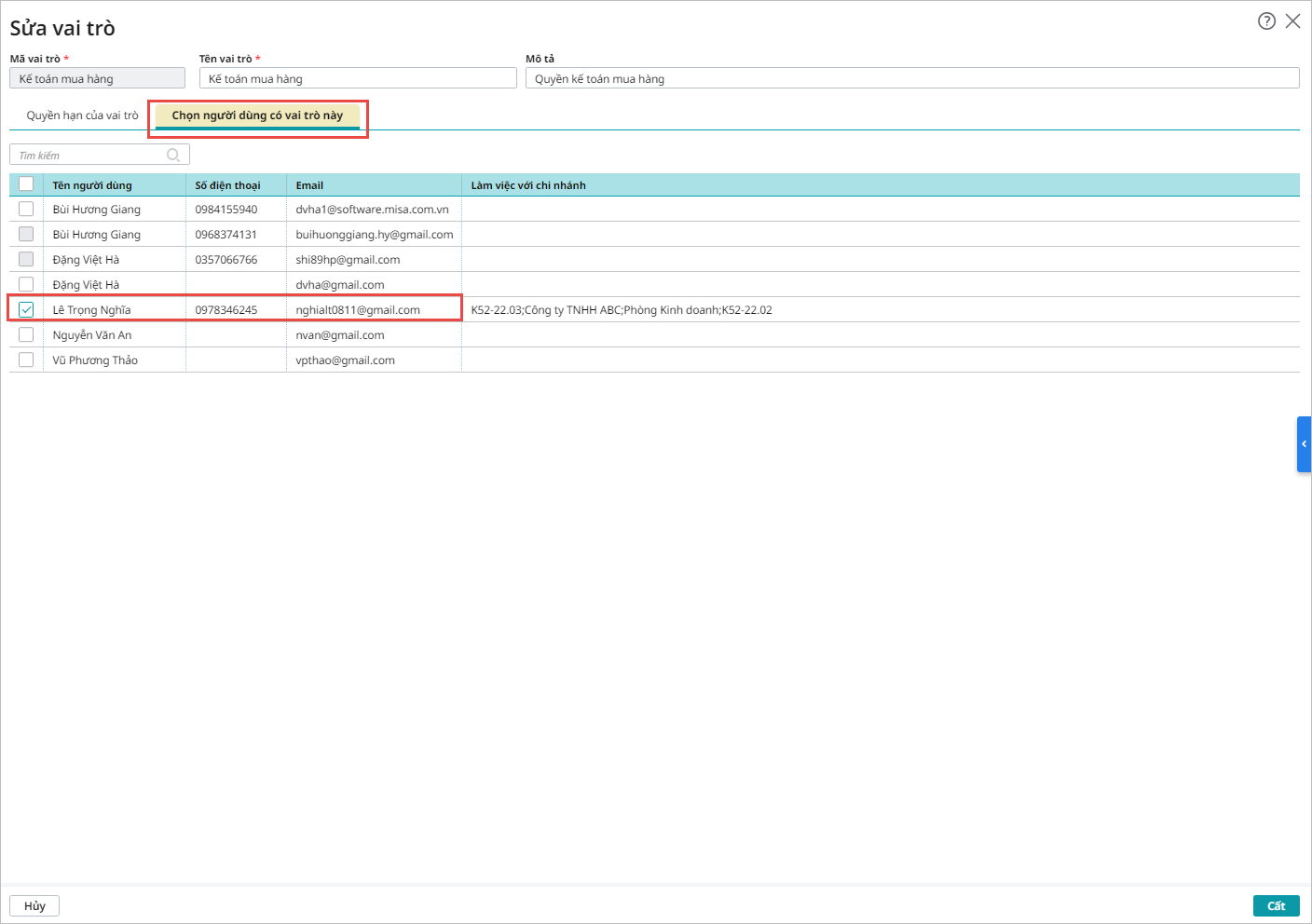Focus the Tìm kiếm search field
Image resolution: width=1312 pixels, height=924 pixels.
tap(90, 155)
